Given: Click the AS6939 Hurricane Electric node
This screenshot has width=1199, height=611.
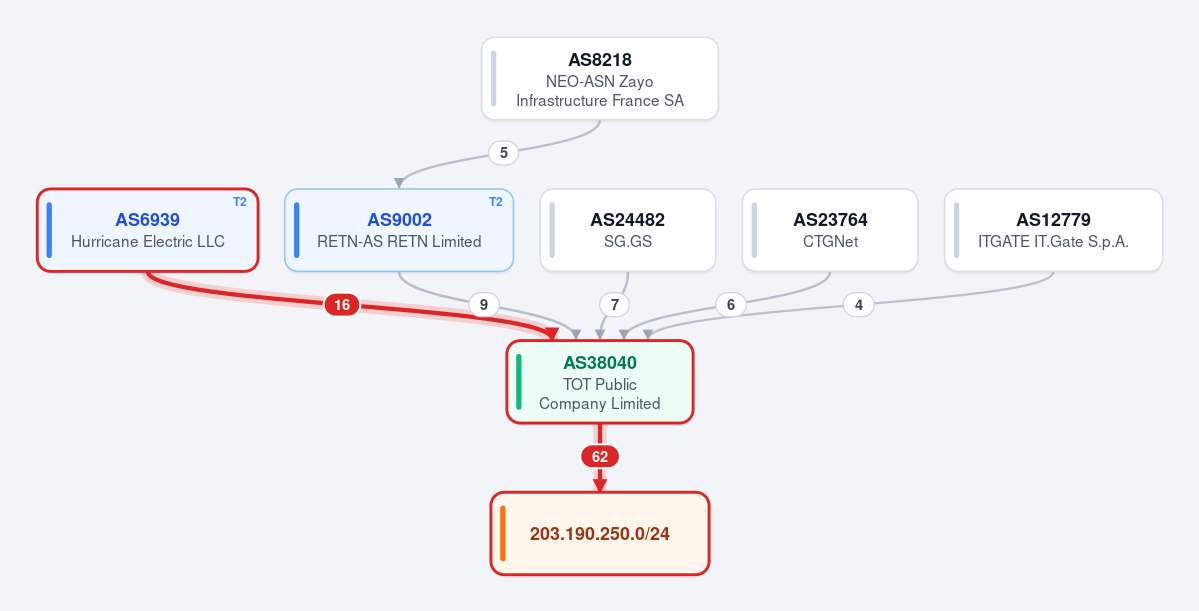Looking at the screenshot, I should point(148,230).
